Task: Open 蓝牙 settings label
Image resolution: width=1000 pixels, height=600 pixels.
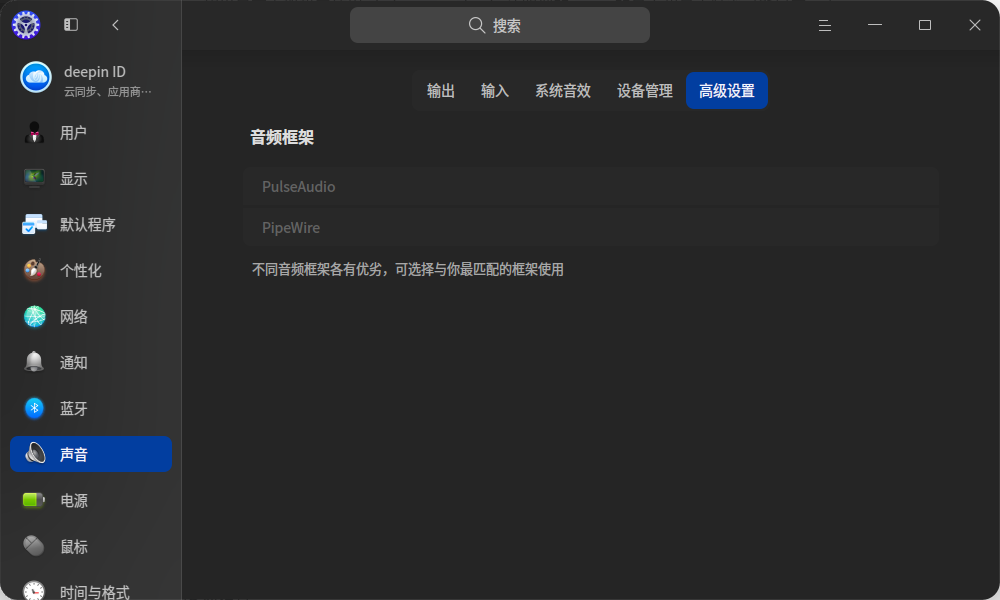Action: pyautogui.click(x=73, y=408)
